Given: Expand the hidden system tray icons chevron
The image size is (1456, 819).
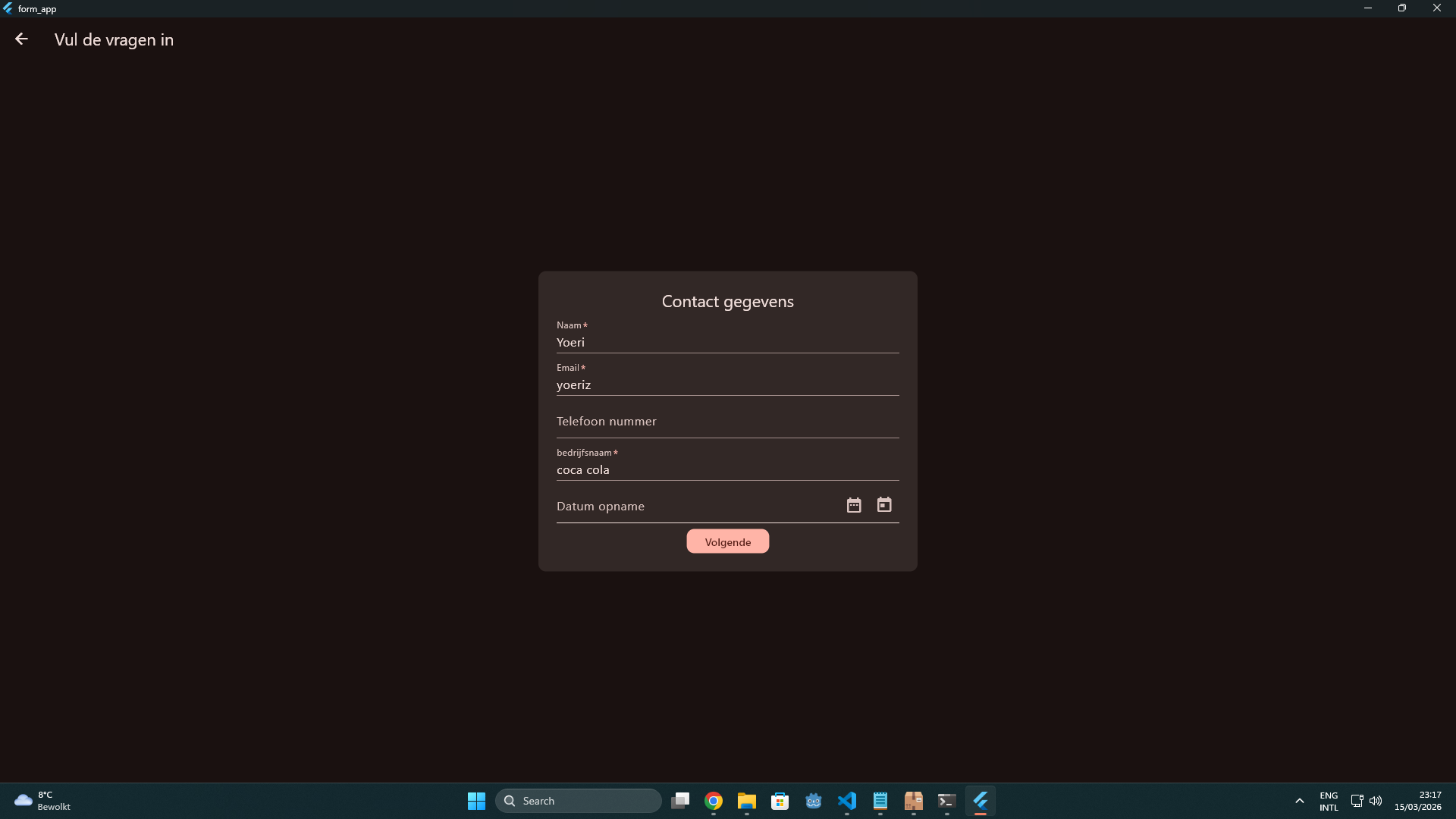Looking at the screenshot, I should 1299,801.
